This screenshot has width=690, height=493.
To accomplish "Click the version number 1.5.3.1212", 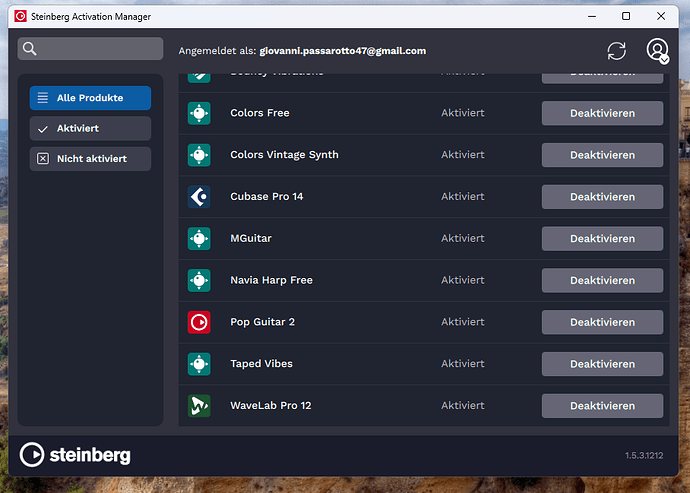I will pyautogui.click(x=644, y=456).
